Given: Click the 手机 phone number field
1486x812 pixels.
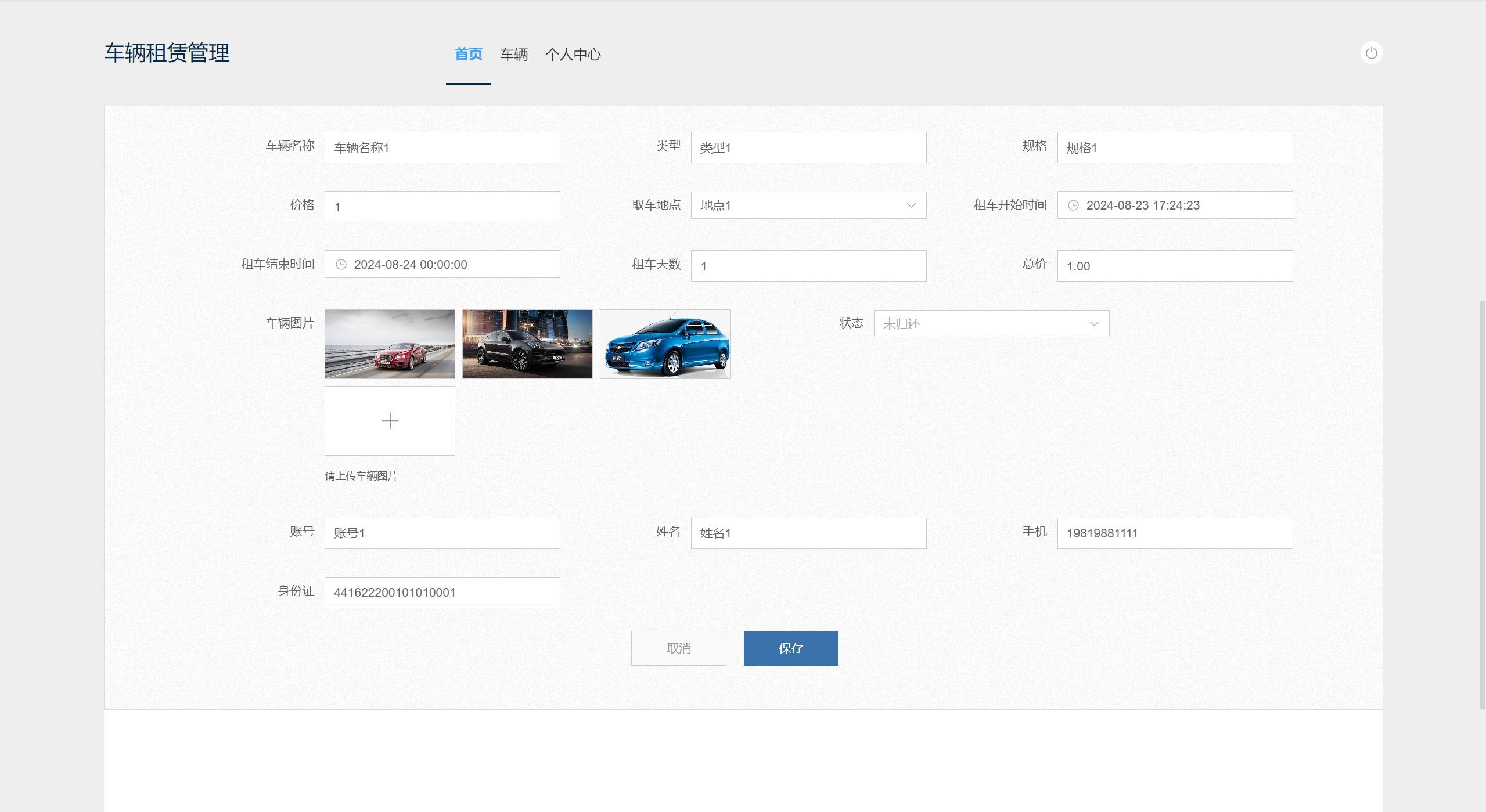Looking at the screenshot, I should tap(1174, 533).
